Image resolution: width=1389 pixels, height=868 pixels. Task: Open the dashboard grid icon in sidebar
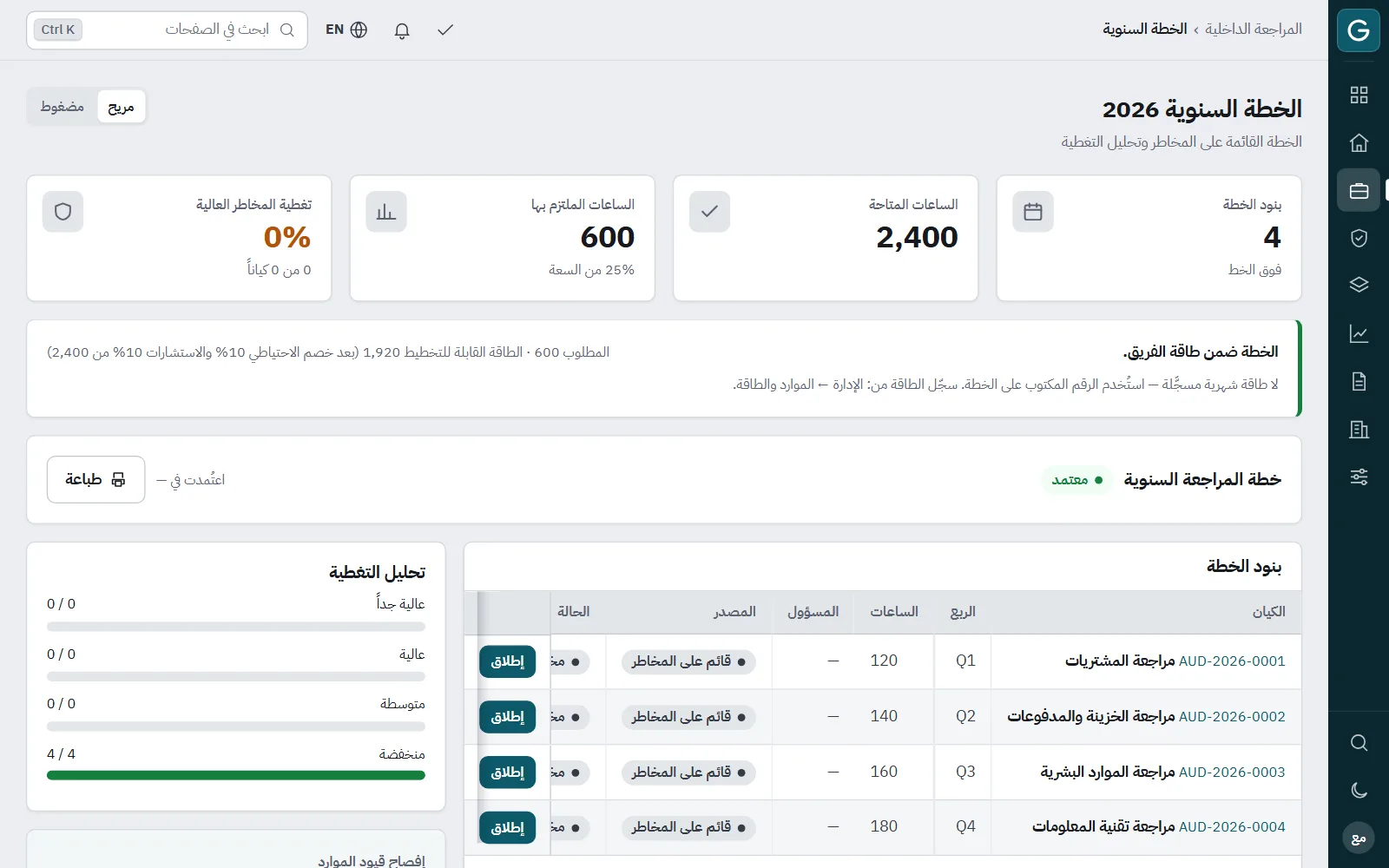click(x=1359, y=95)
